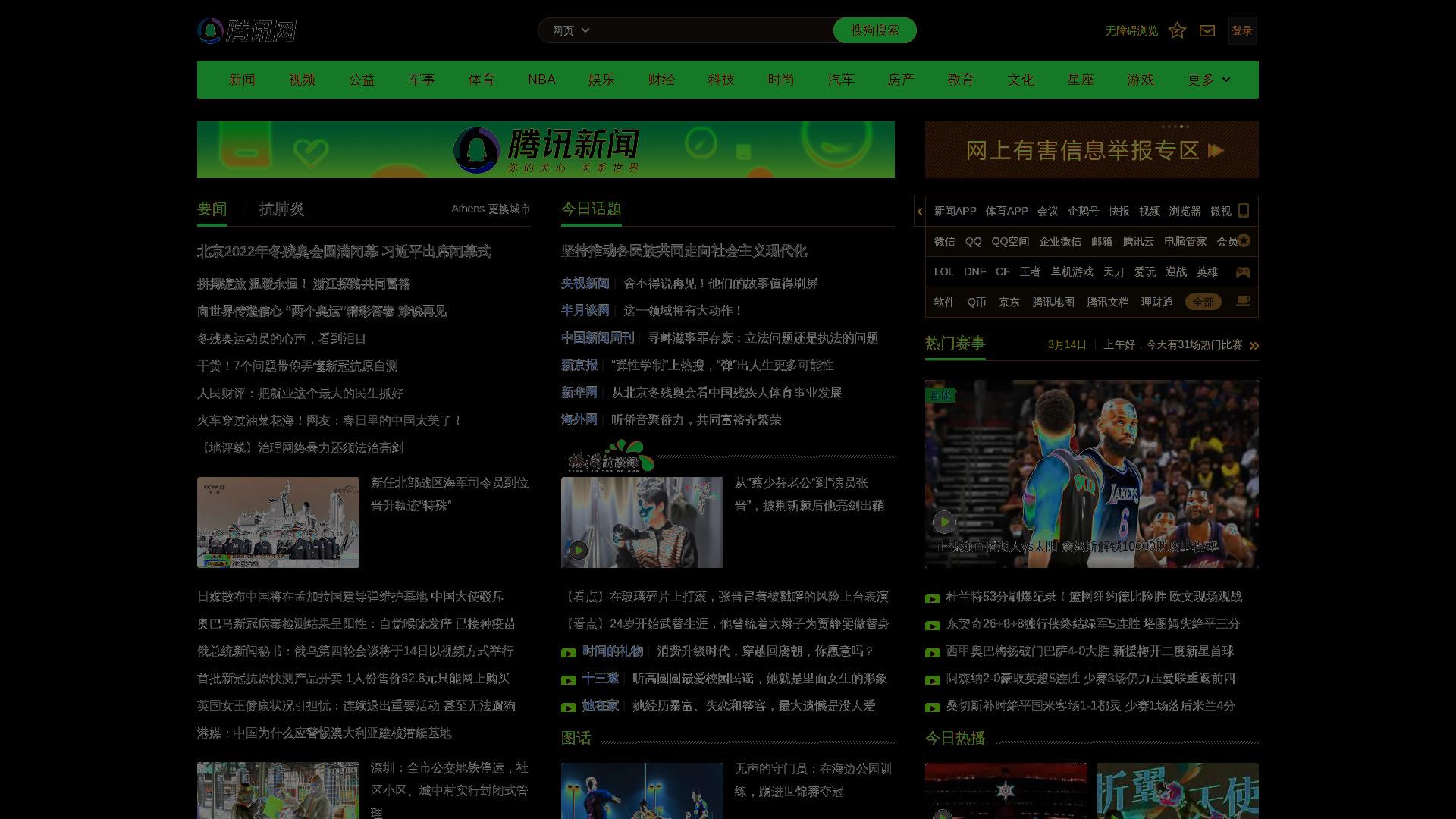Viewport: 1456px width, 819px height.
Task: Collapse apps panel with left arrow
Action: (920, 212)
